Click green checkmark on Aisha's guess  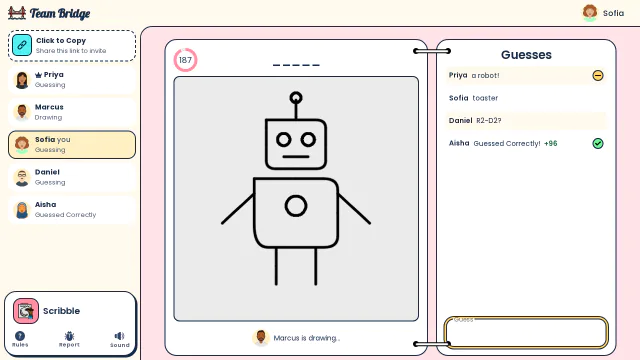tap(598, 143)
